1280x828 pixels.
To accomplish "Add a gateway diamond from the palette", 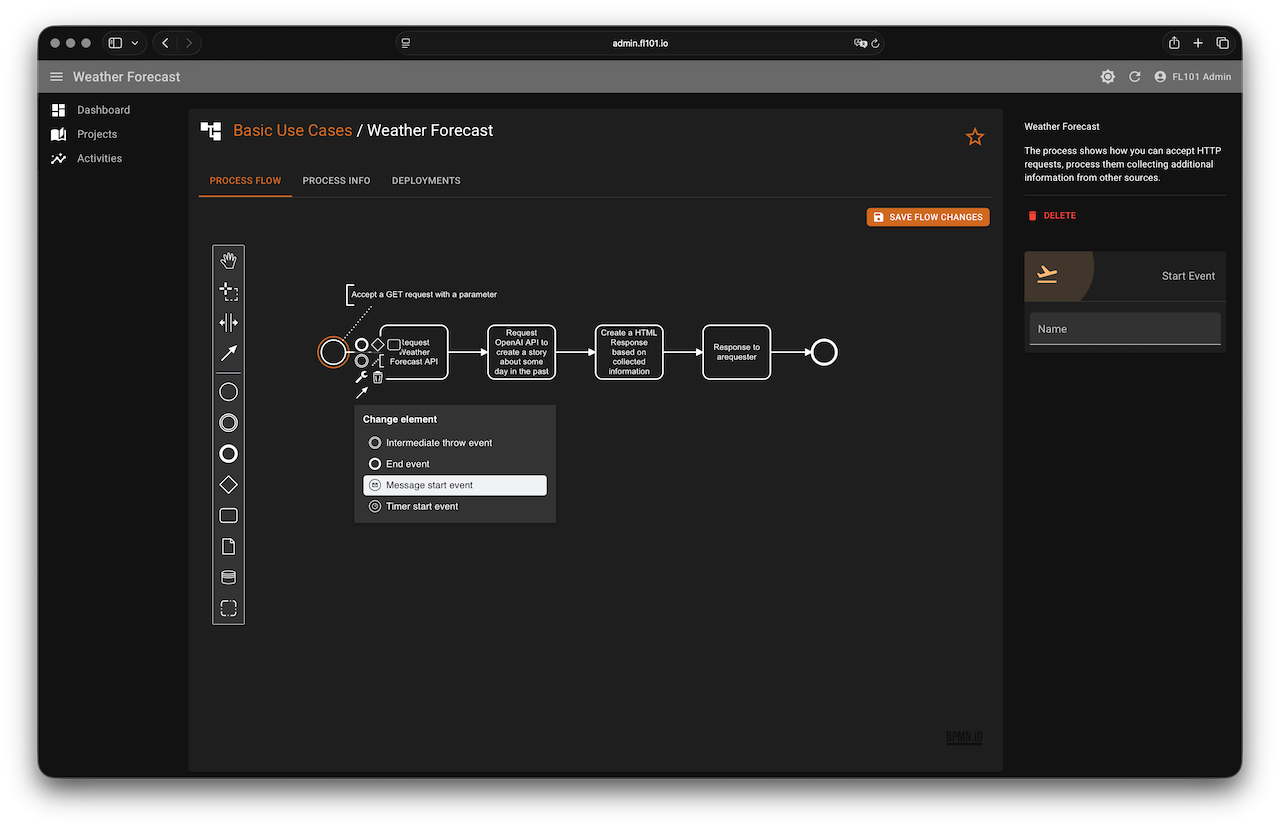I will [x=228, y=485].
